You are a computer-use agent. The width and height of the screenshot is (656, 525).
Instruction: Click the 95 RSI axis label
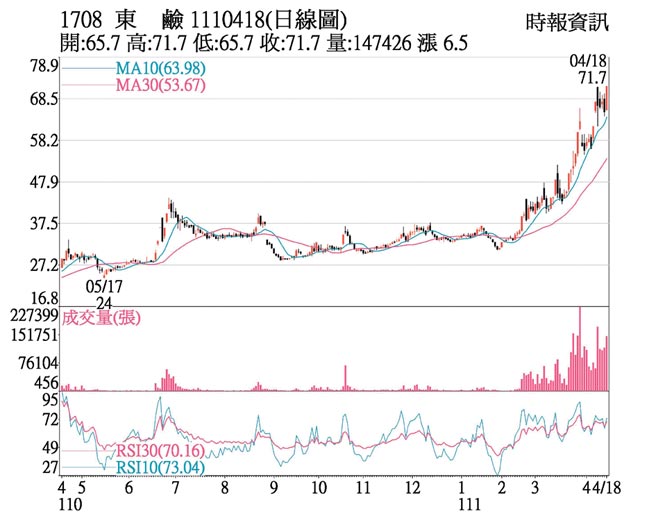pos(48,400)
